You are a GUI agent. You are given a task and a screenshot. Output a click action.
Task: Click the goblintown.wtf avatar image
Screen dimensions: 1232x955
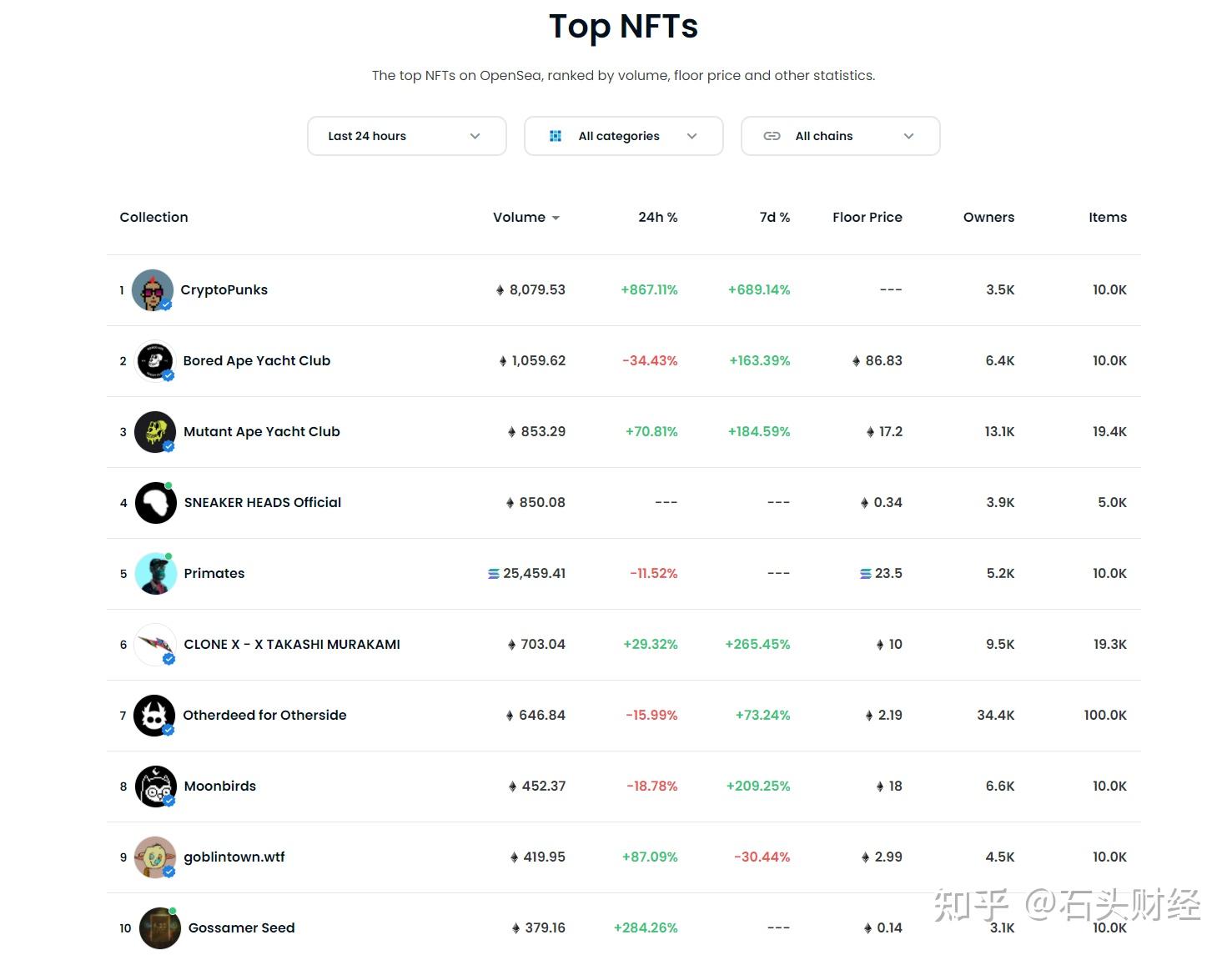(155, 857)
